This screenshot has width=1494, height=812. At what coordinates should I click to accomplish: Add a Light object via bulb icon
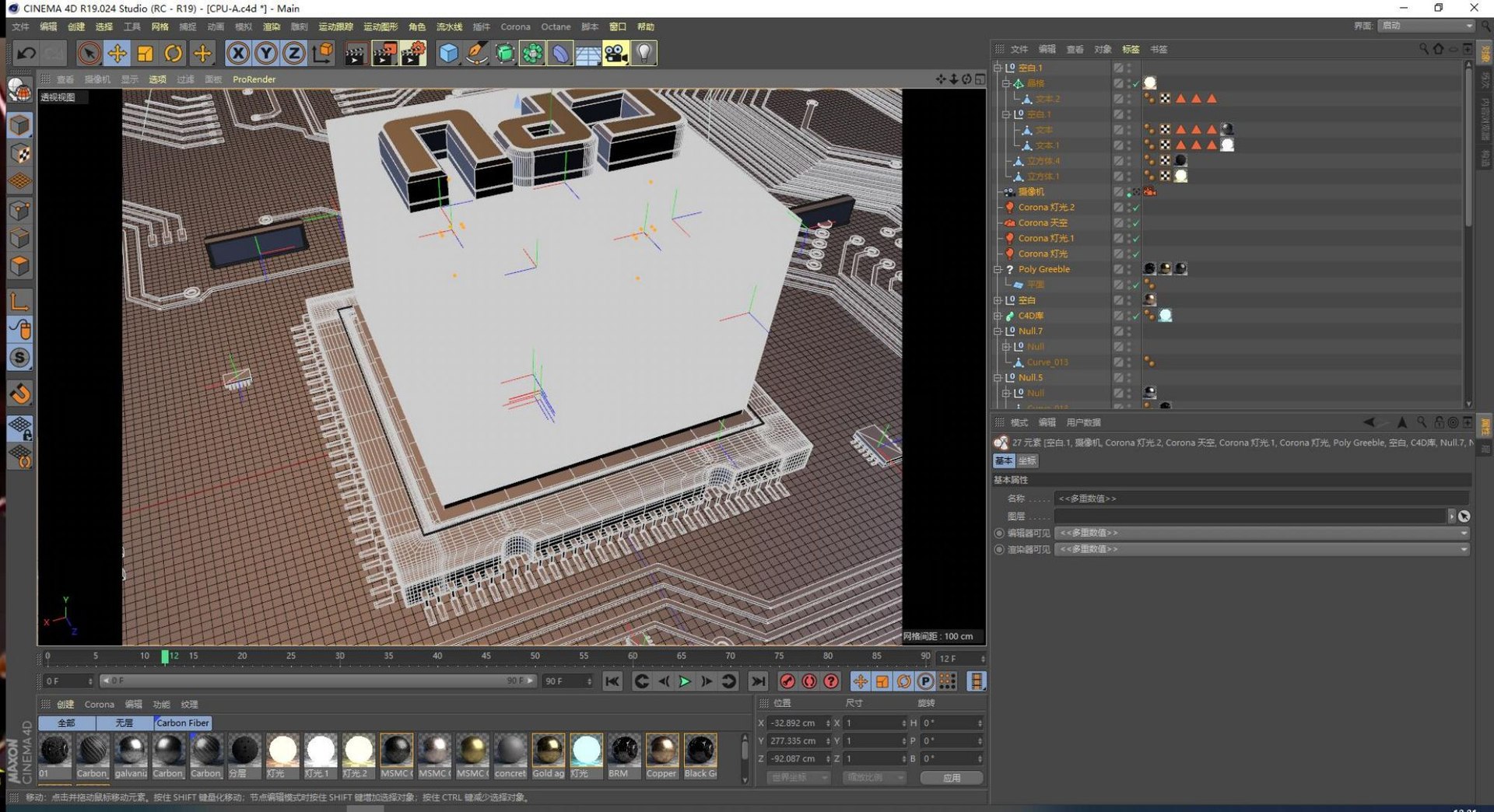point(644,53)
